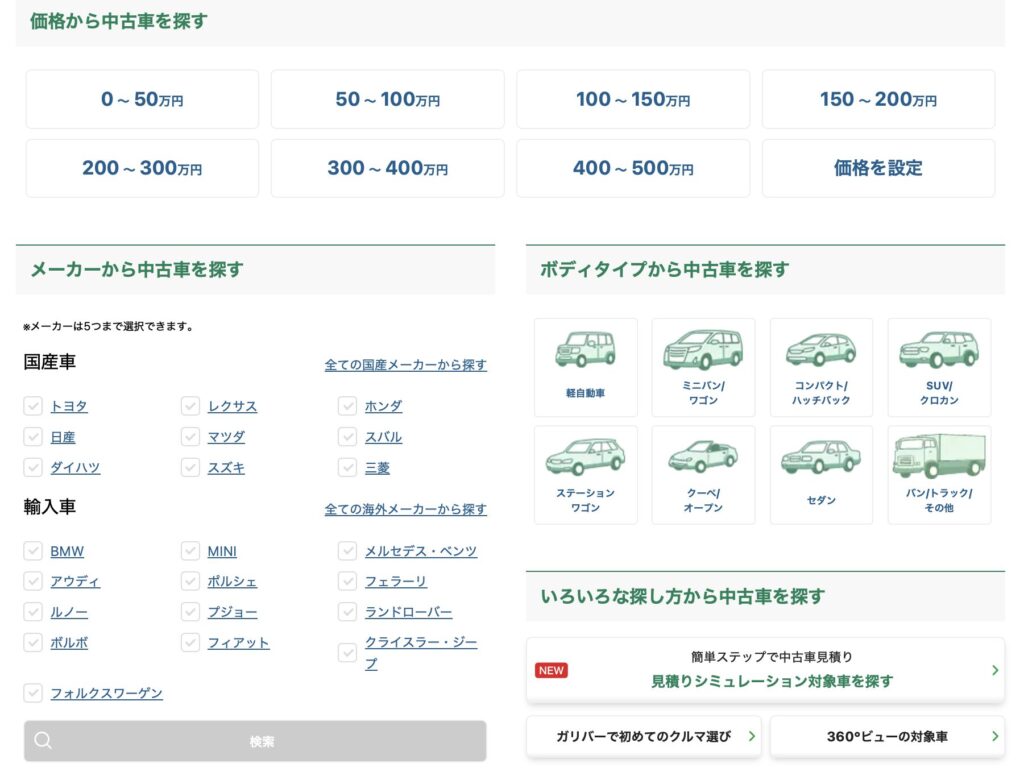Select the セダン body type icon
Image resolution: width=1024 pixels, height=780 pixels.
(821, 472)
